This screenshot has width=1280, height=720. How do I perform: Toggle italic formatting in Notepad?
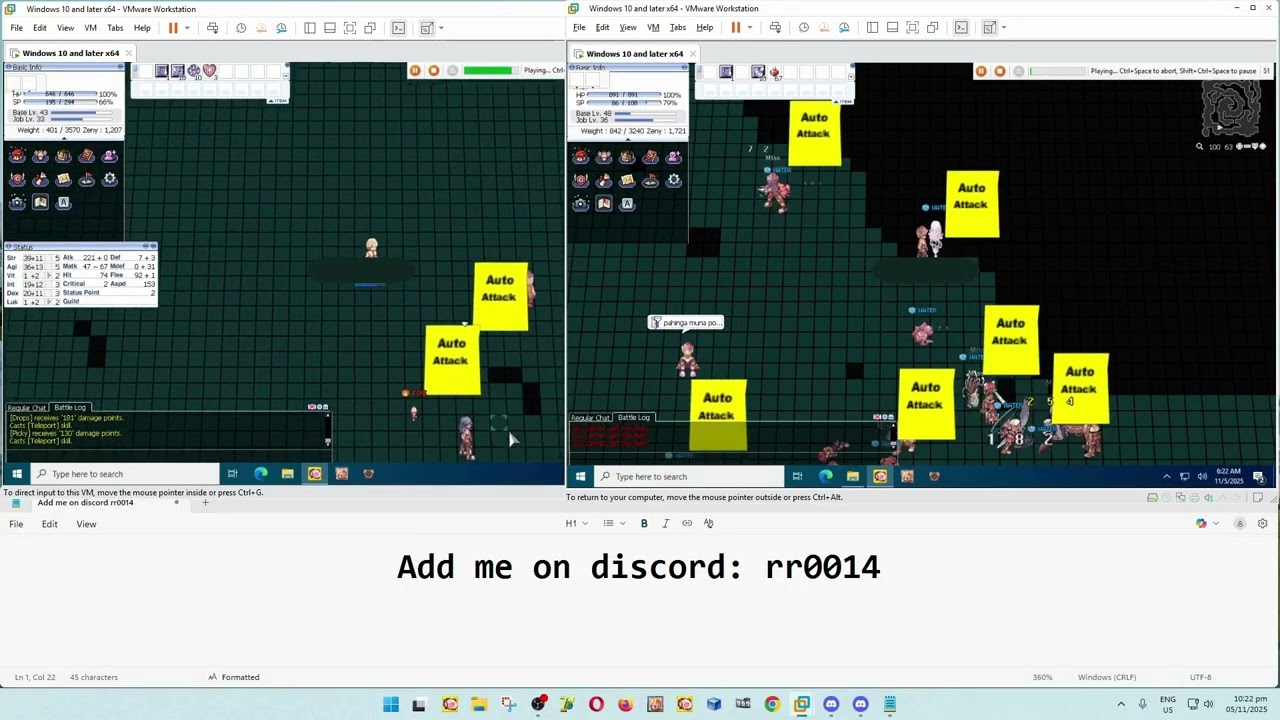tap(665, 523)
